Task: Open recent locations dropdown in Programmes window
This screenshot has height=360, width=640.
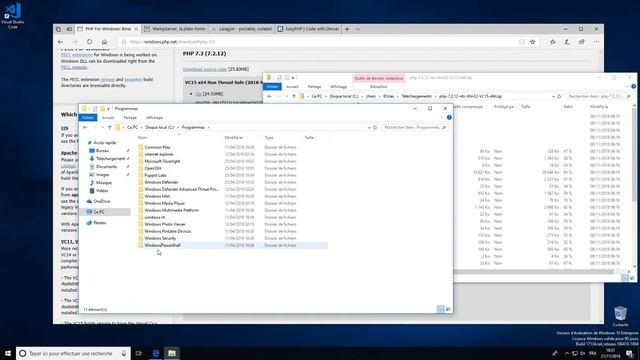Action: [102, 127]
